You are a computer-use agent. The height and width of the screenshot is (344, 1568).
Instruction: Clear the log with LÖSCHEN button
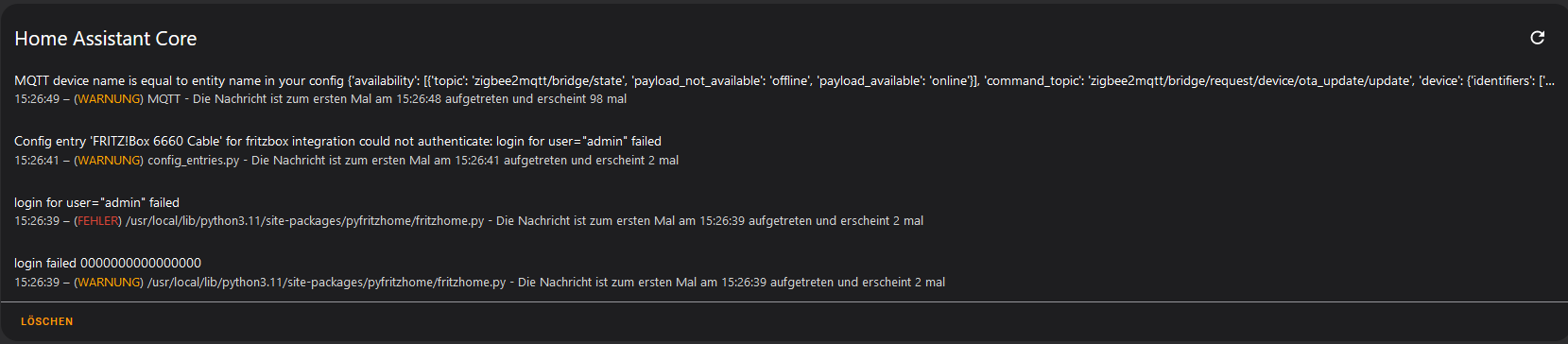pos(47,321)
